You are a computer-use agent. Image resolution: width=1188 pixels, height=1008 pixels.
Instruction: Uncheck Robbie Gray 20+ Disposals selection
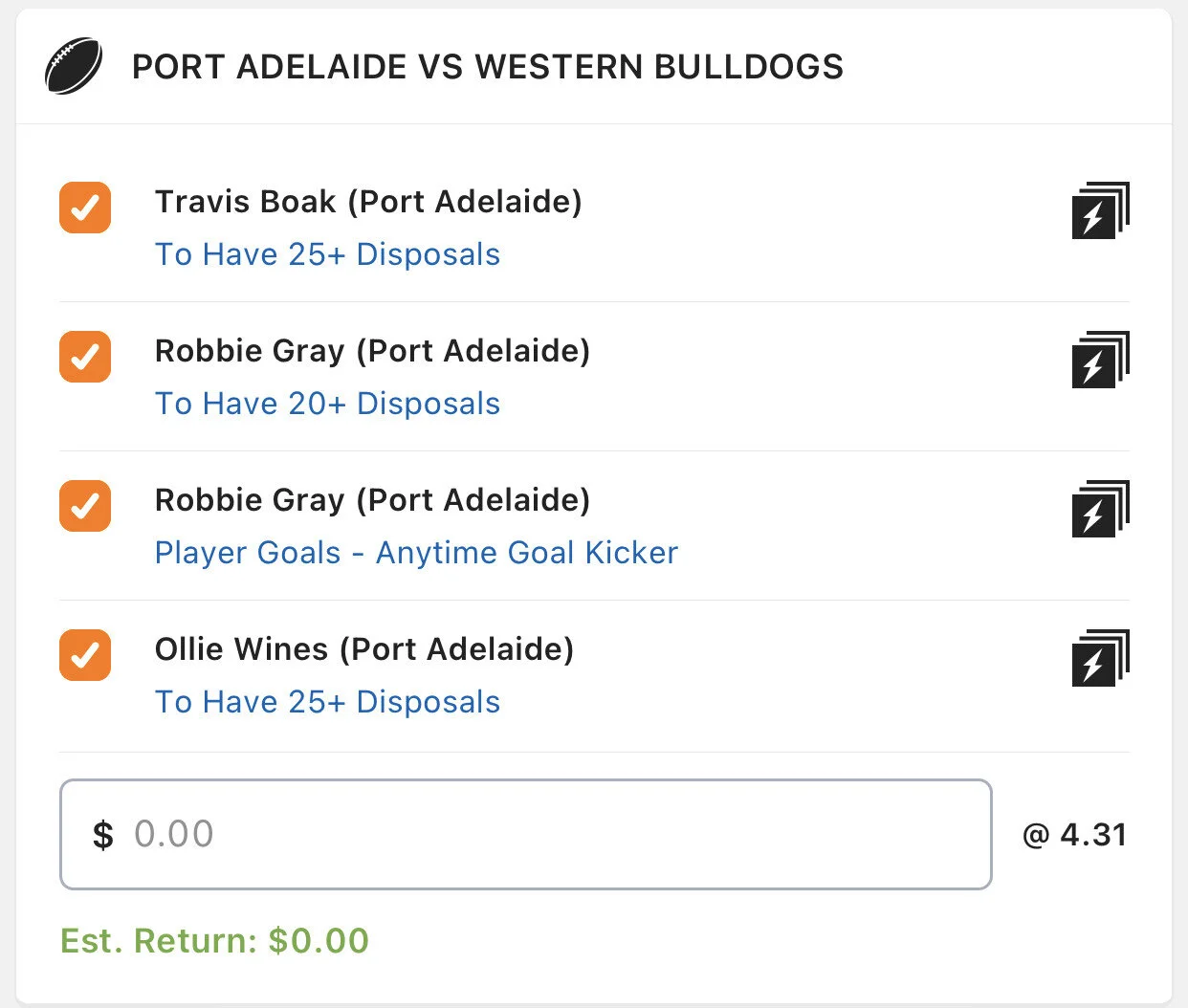pos(85,357)
